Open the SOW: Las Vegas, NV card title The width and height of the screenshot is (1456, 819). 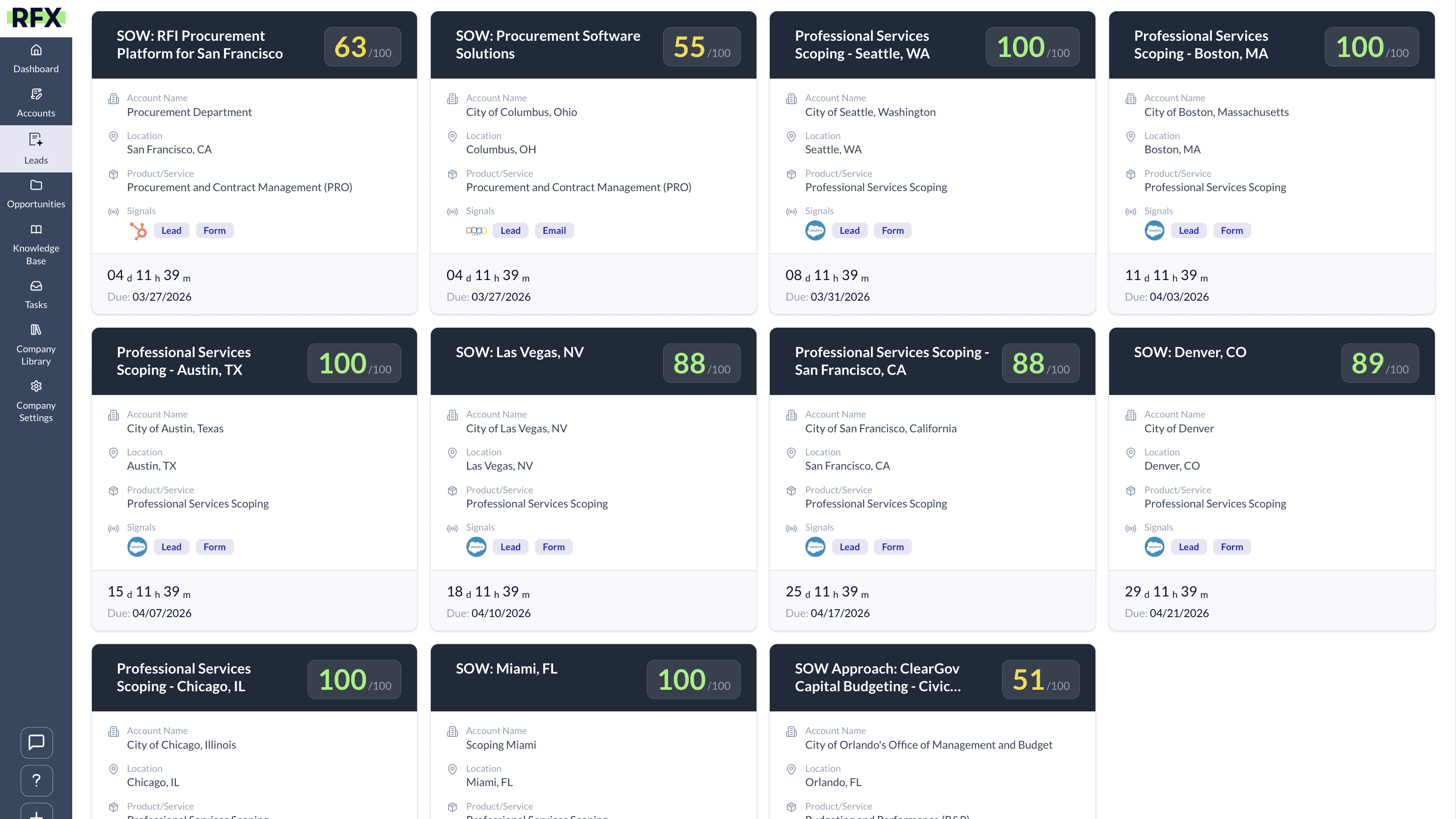pos(519,352)
